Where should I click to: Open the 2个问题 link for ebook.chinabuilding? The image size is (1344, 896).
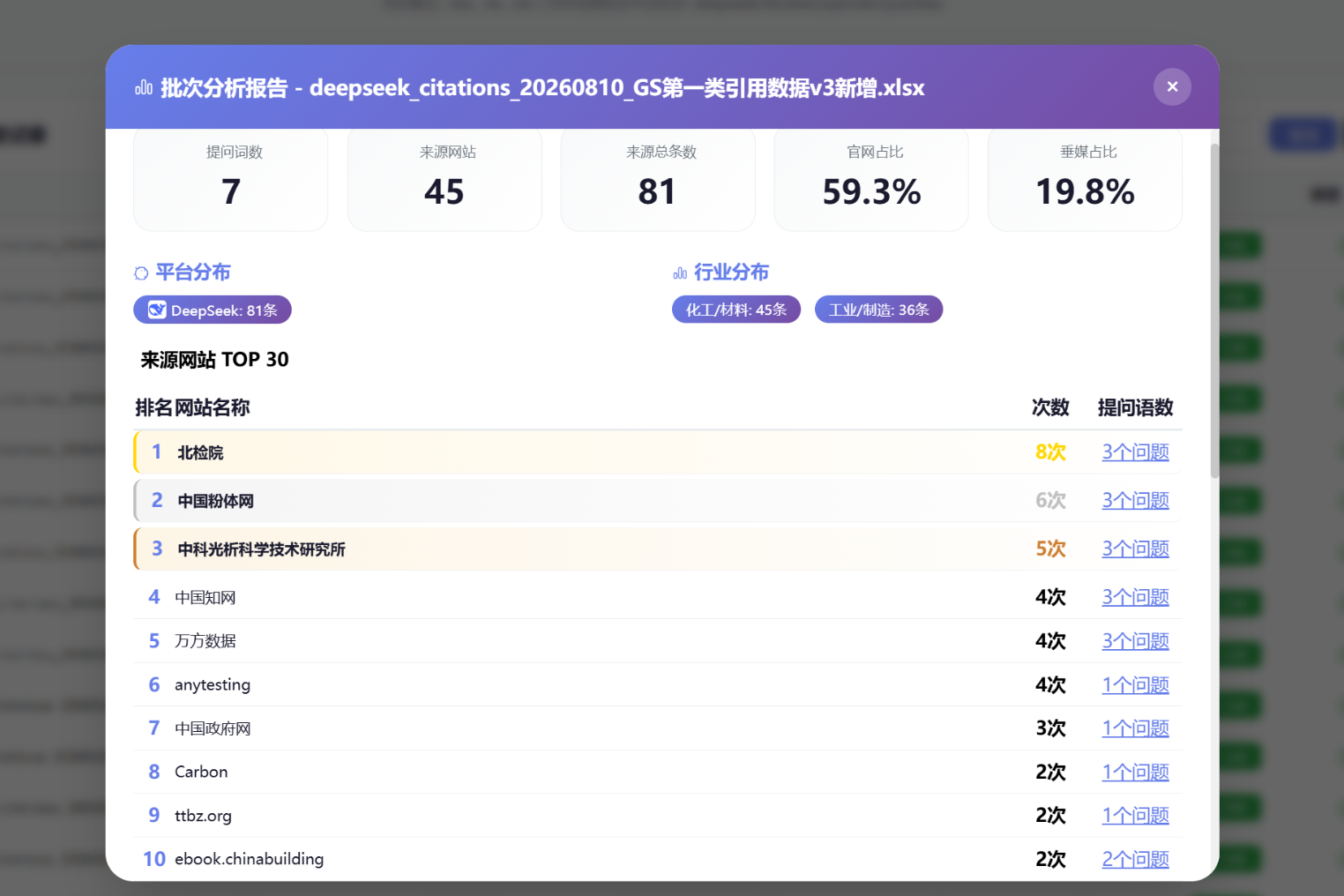[1135, 860]
